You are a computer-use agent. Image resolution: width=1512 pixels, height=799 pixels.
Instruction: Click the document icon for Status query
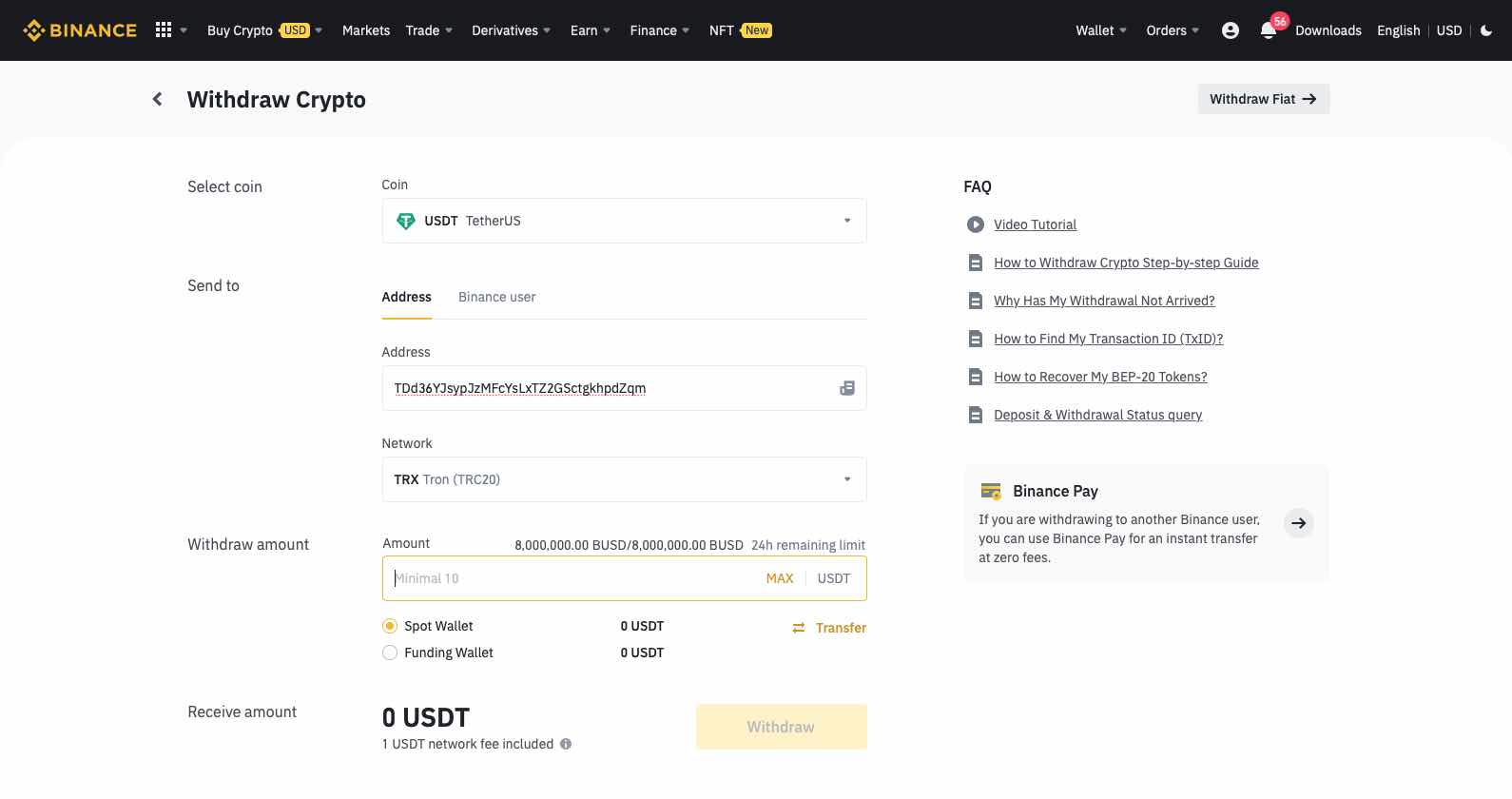[975, 415]
